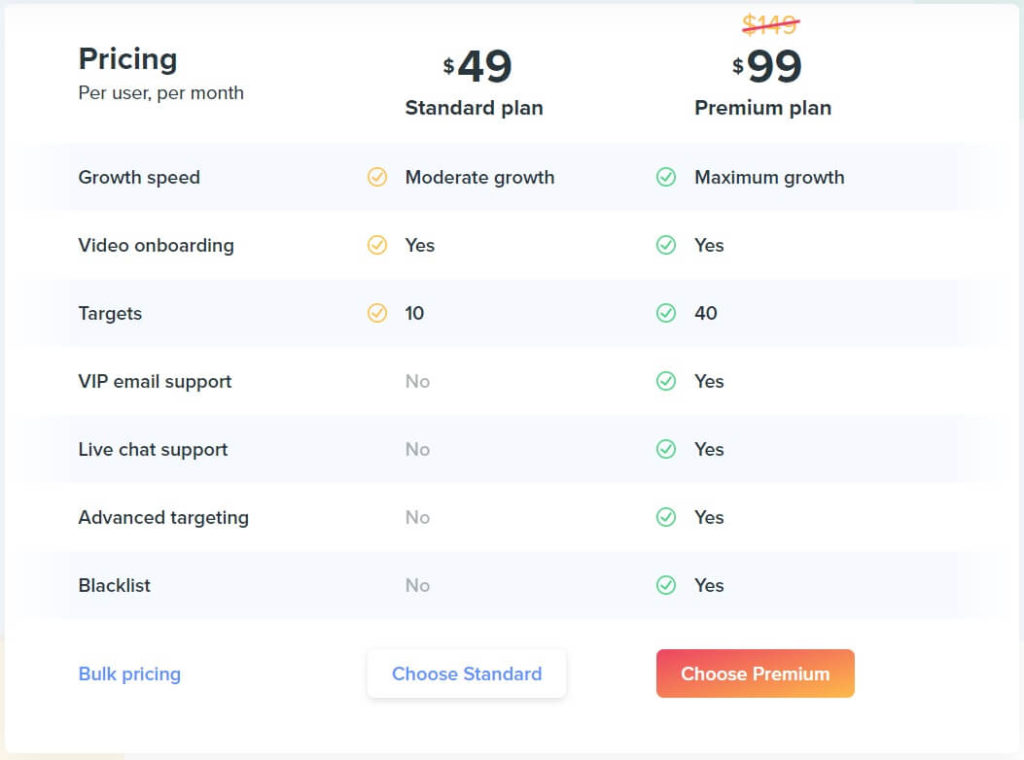The width and height of the screenshot is (1024, 760).
Task: Select the Standard plan heading
Action: coord(474,108)
